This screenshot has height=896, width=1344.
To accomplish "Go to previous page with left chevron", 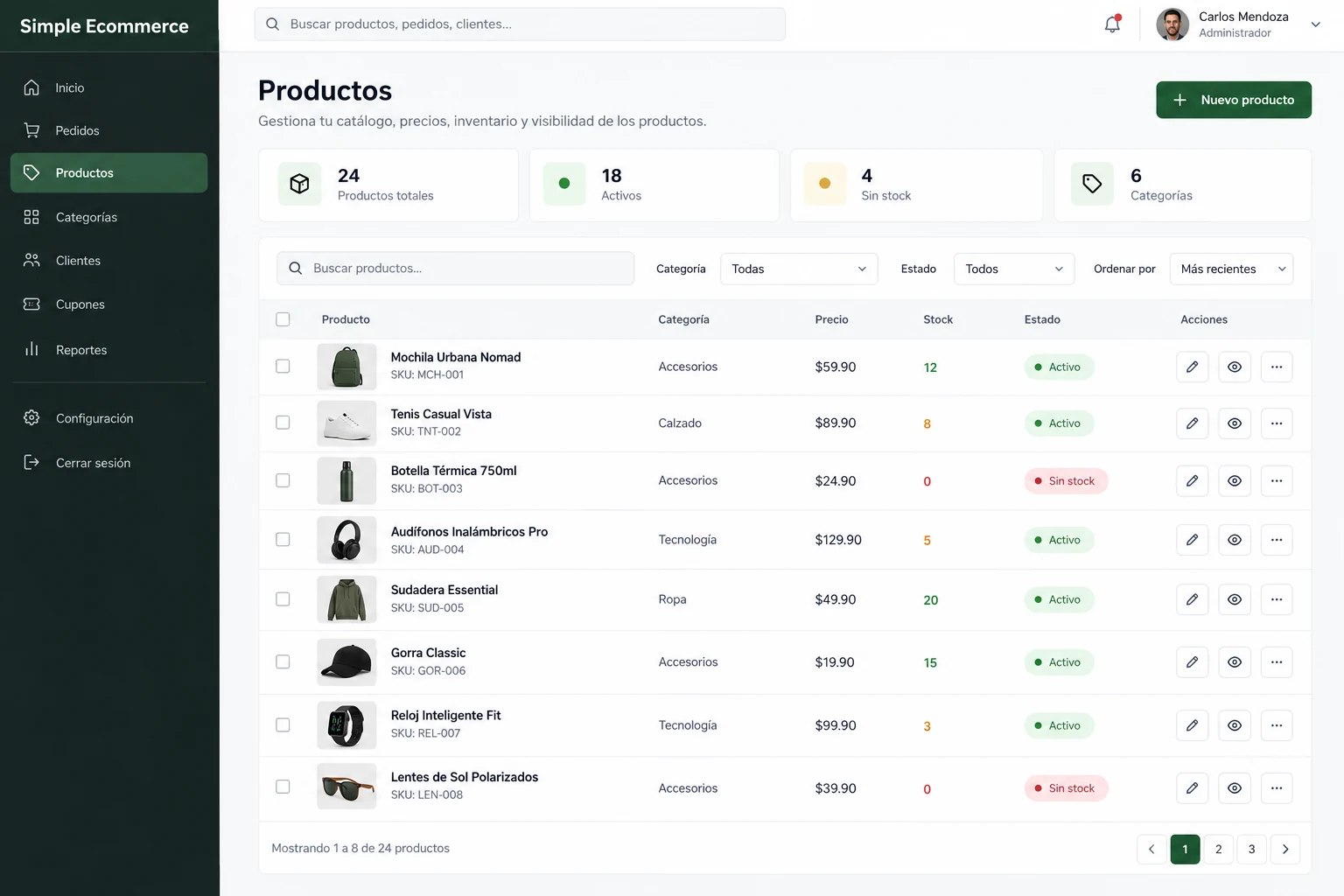I will click(x=1151, y=849).
